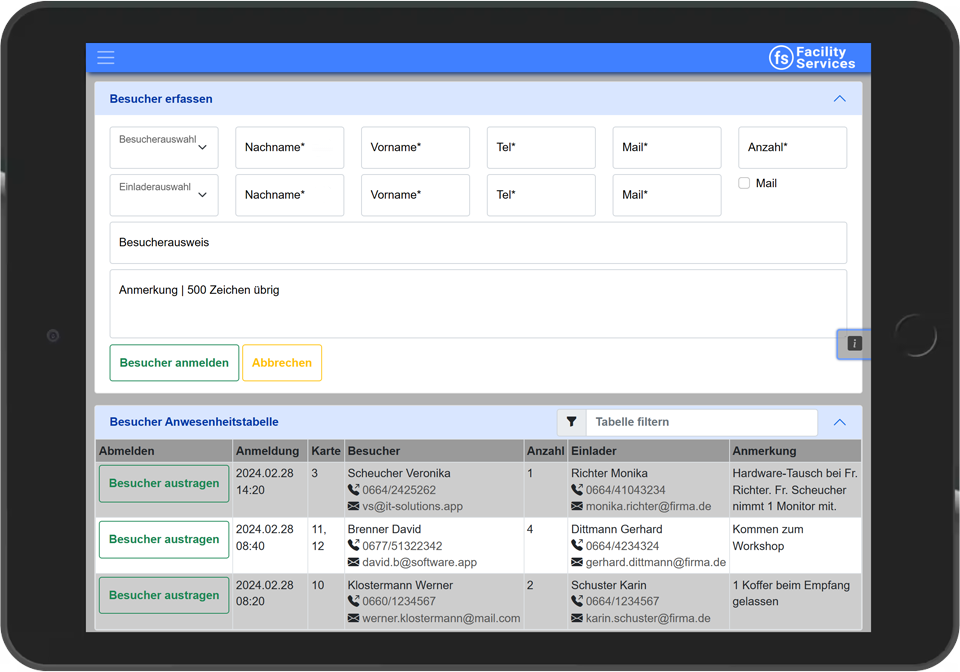Click Besucher austragen for Klostermann Werner
Image resolution: width=960 pixels, height=672 pixels.
(x=164, y=595)
